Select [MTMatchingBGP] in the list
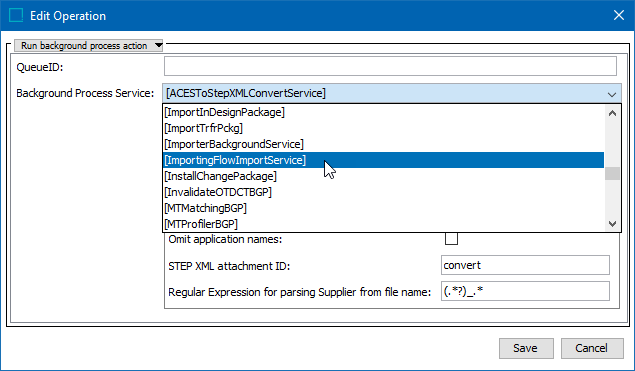635x371 pixels. tap(383, 208)
